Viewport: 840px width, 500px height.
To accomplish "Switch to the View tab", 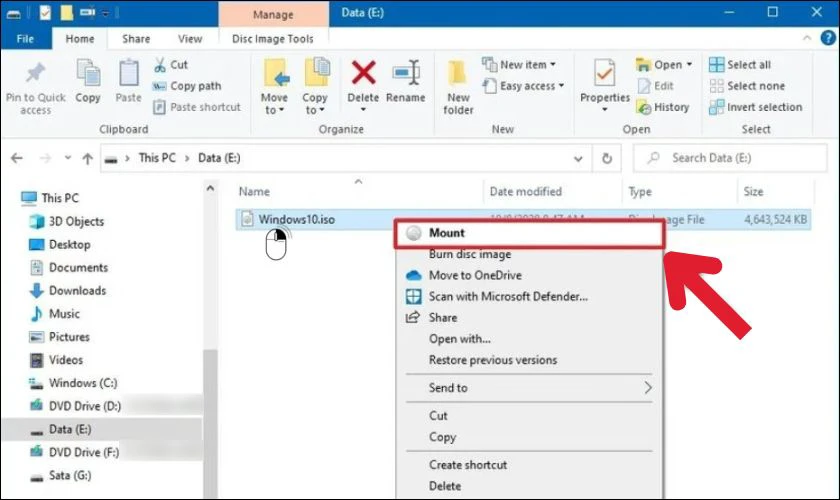I will coord(190,39).
